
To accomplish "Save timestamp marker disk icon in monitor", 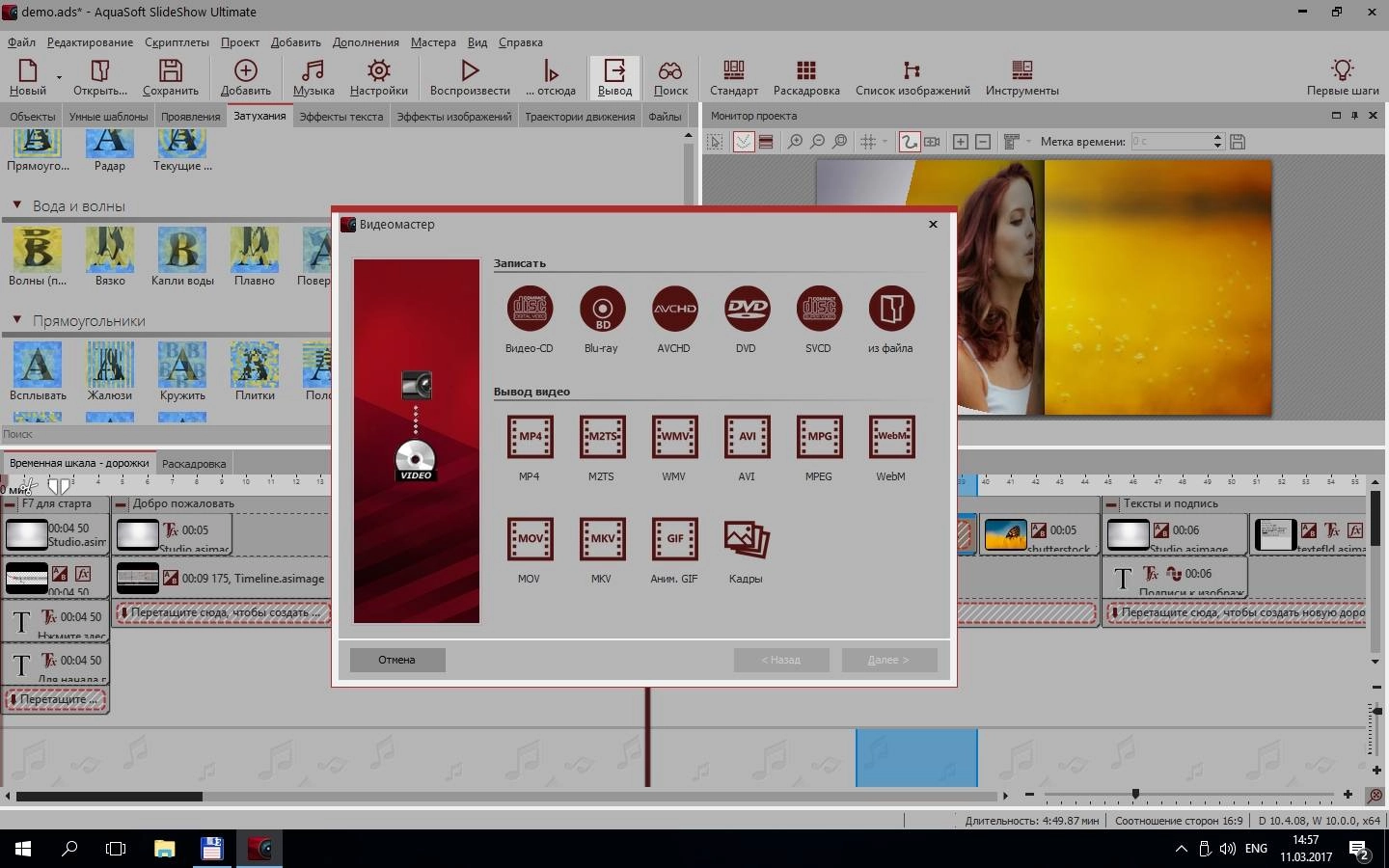I will (1239, 142).
